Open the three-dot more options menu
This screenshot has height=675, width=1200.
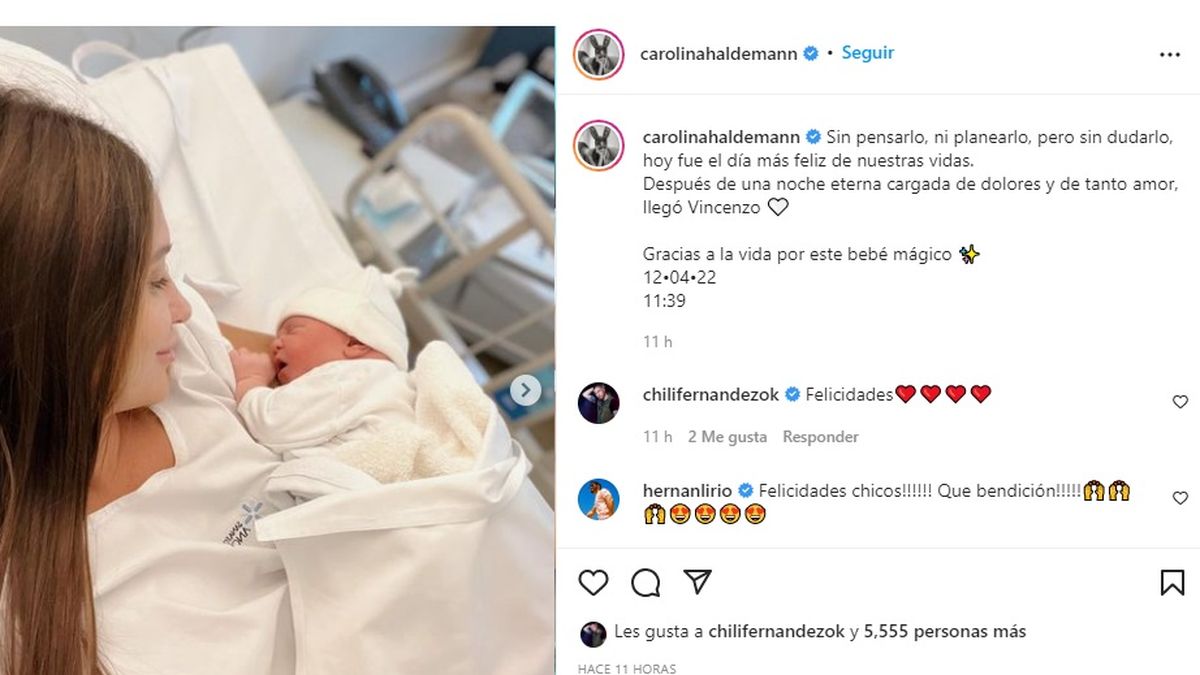tap(1170, 55)
